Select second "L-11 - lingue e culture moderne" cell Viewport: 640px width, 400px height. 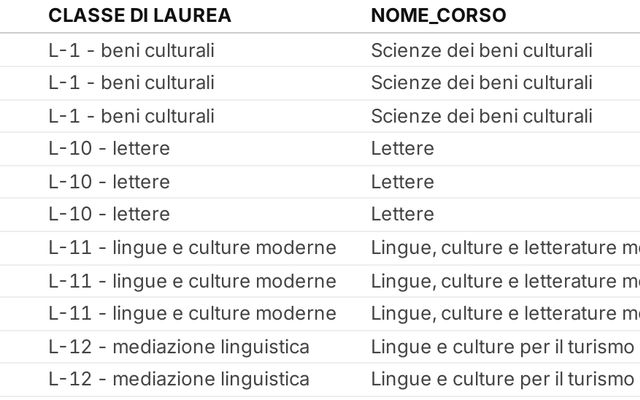pos(192,281)
